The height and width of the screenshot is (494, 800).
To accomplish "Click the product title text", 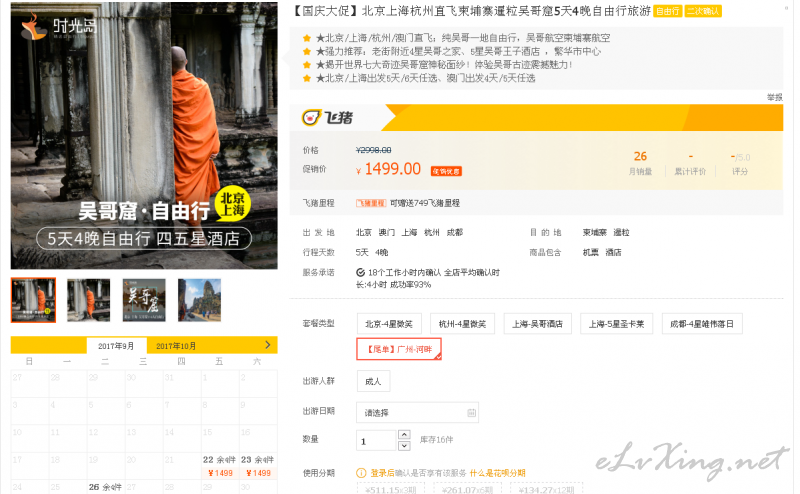I will [470, 11].
